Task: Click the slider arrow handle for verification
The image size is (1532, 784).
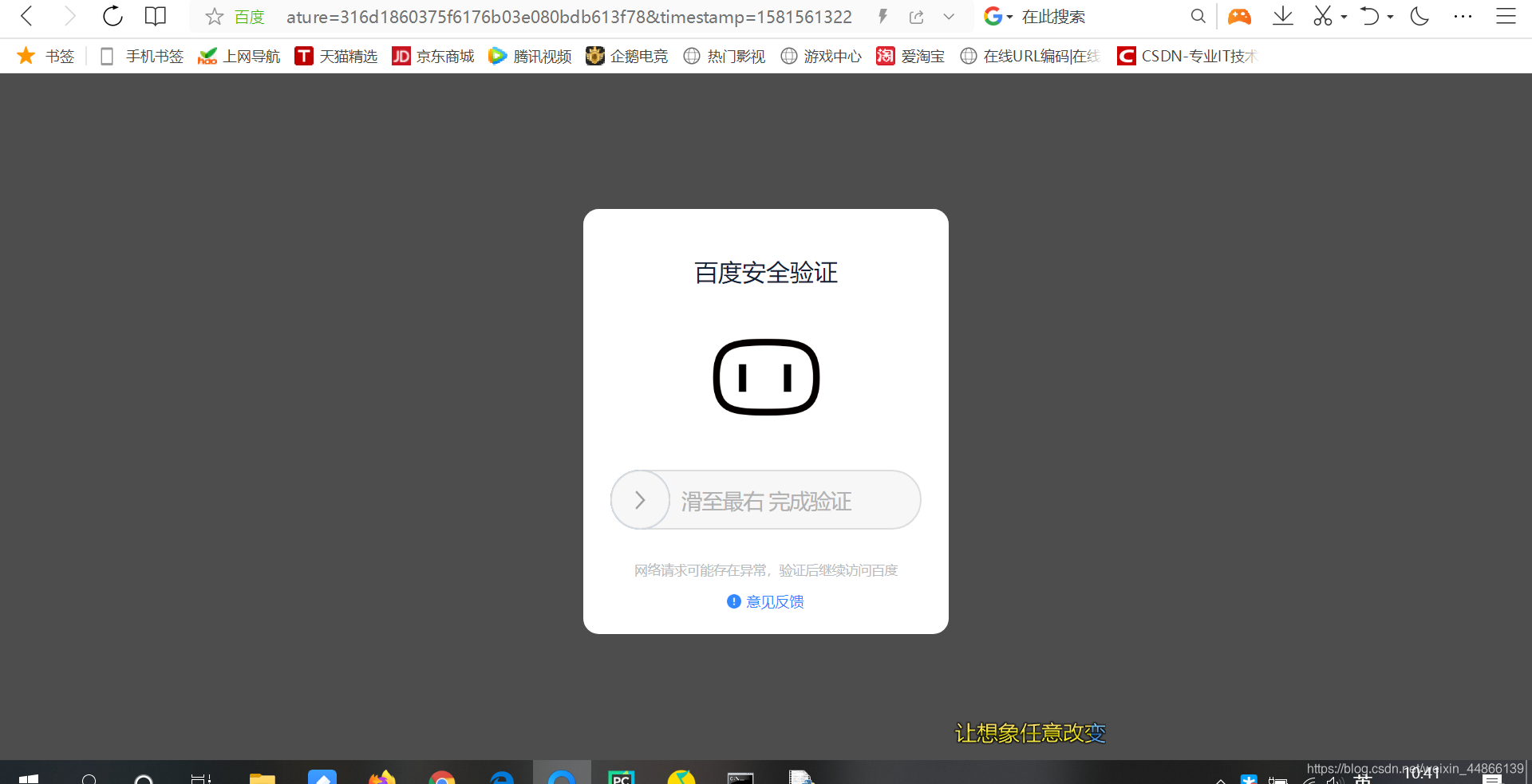Action: coord(640,500)
